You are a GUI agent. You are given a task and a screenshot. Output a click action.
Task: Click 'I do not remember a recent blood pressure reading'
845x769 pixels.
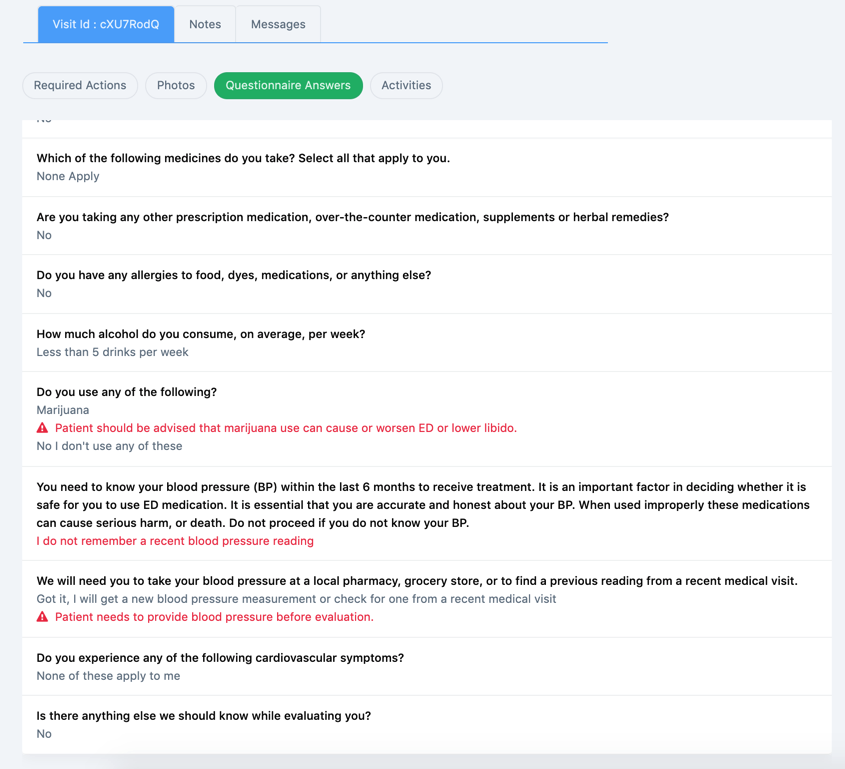point(175,541)
